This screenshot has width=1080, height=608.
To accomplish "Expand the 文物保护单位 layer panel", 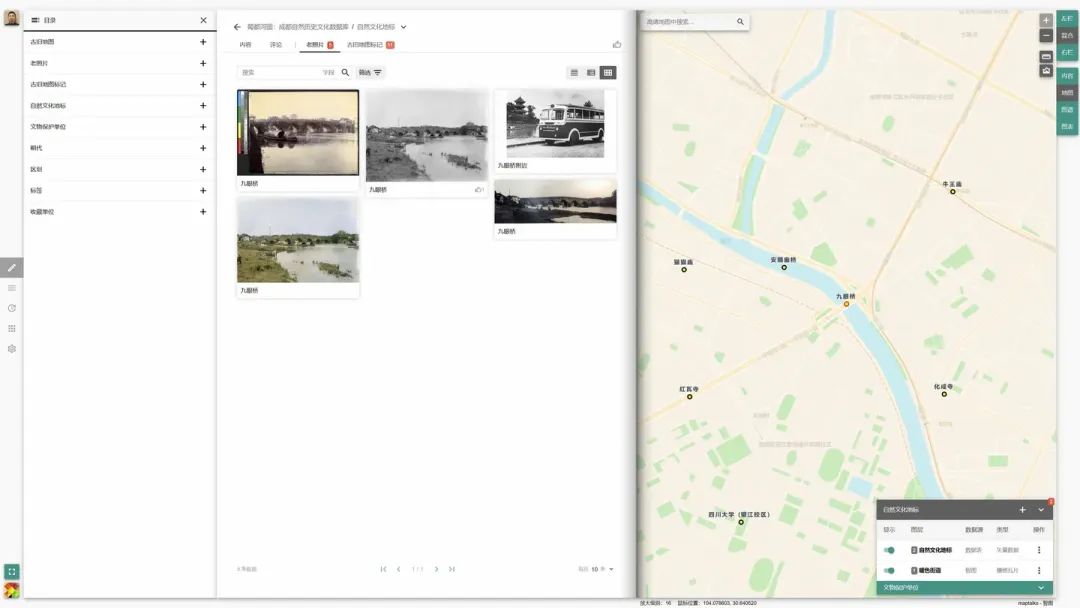I will point(1041,588).
